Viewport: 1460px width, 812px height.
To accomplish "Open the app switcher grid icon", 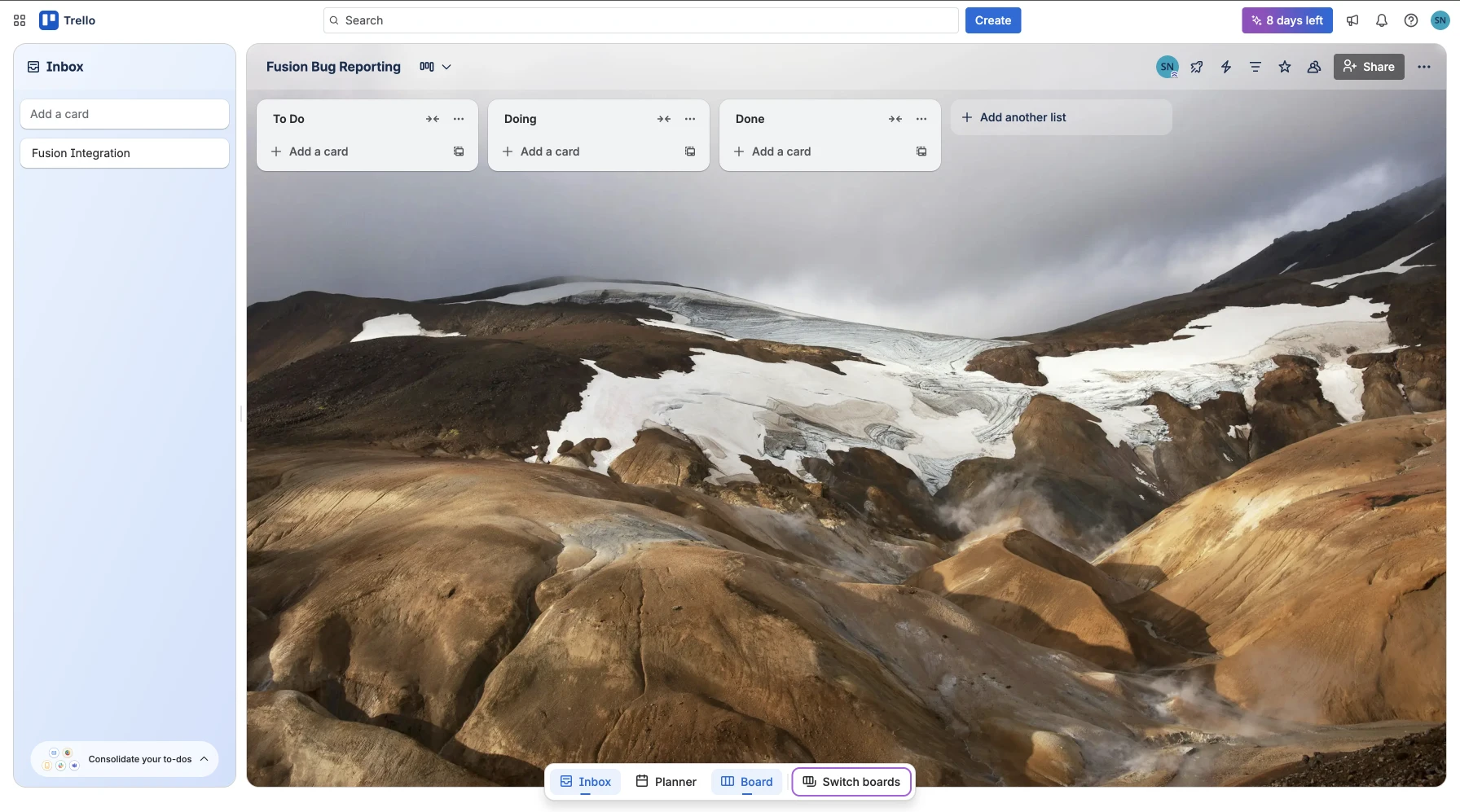I will 20,20.
